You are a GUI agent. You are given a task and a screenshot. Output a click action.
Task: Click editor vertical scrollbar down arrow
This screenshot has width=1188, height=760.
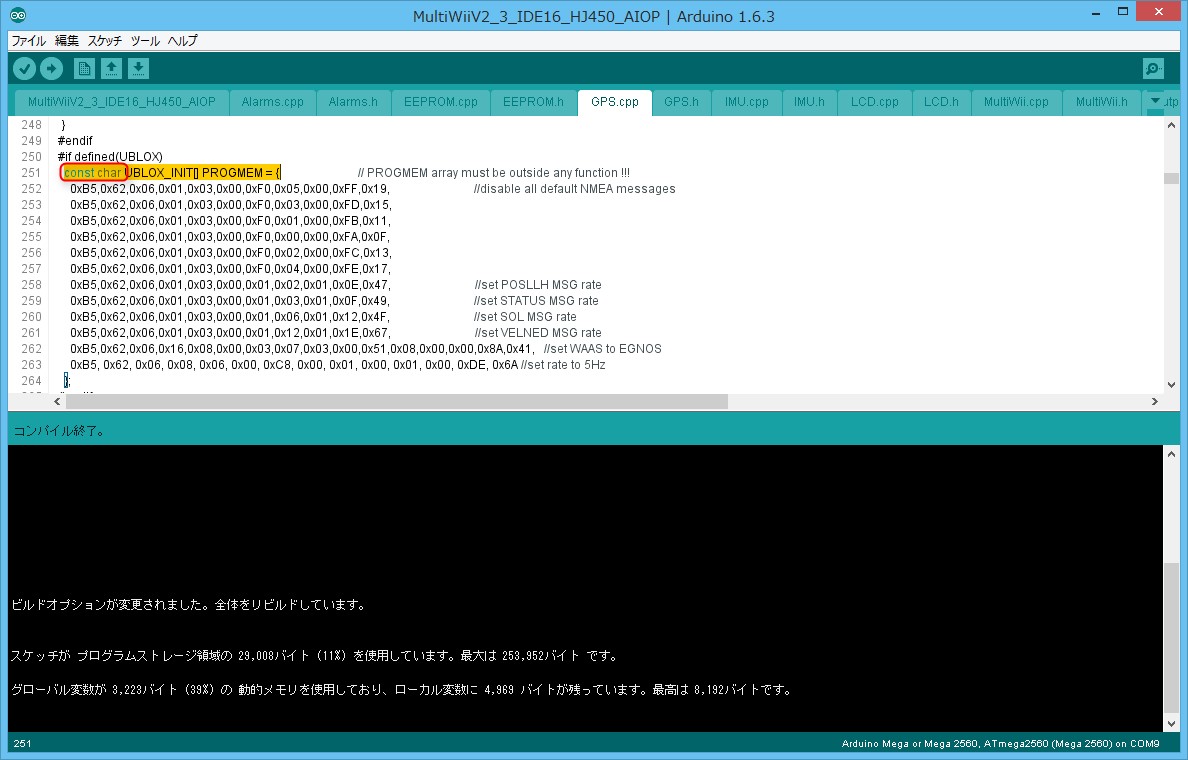coord(1171,384)
